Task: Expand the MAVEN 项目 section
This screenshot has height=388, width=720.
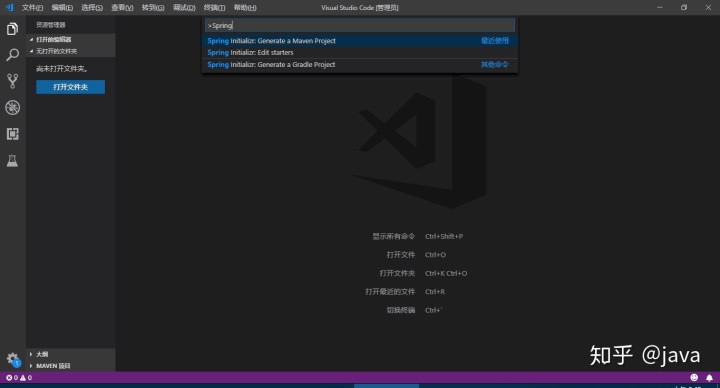Action: pos(70,366)
